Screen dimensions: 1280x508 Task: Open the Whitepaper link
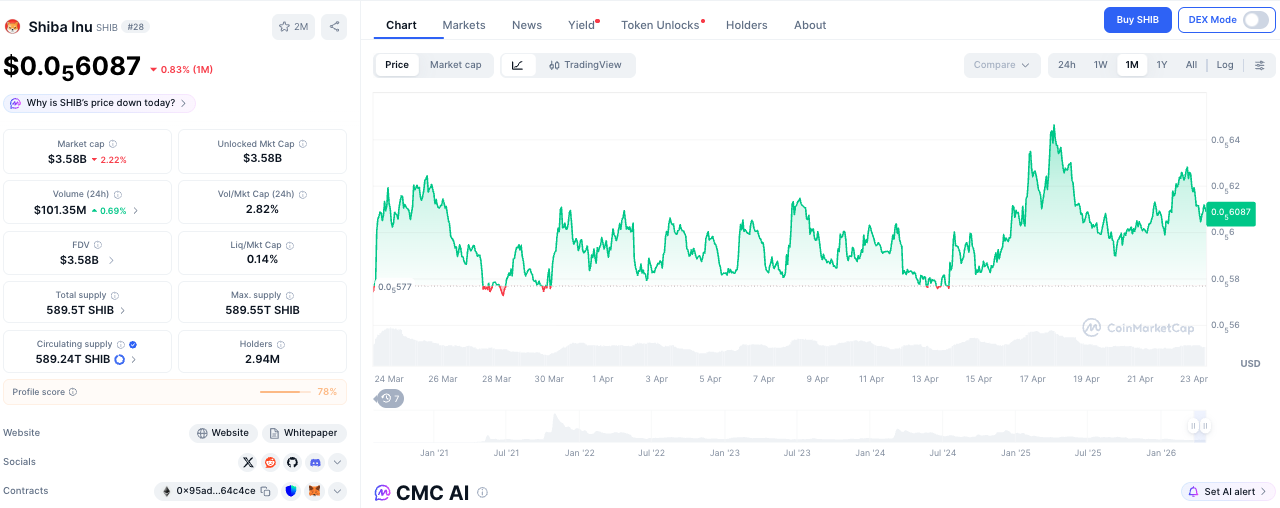(x=304, y=433)
